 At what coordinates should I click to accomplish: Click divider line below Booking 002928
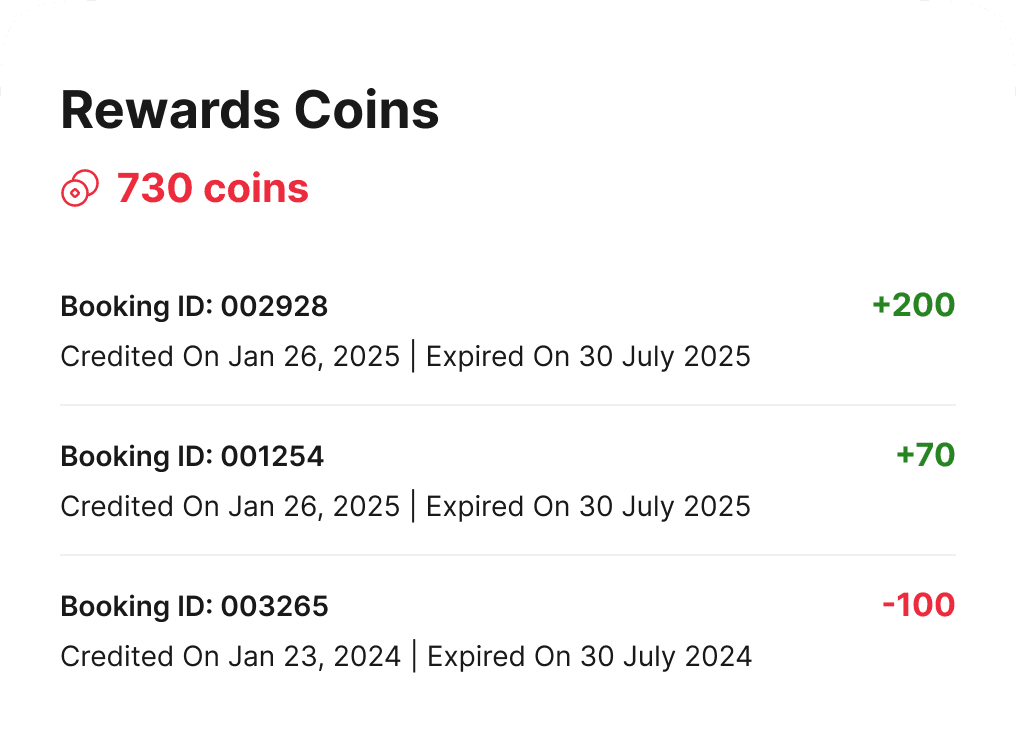coord(508,405)
